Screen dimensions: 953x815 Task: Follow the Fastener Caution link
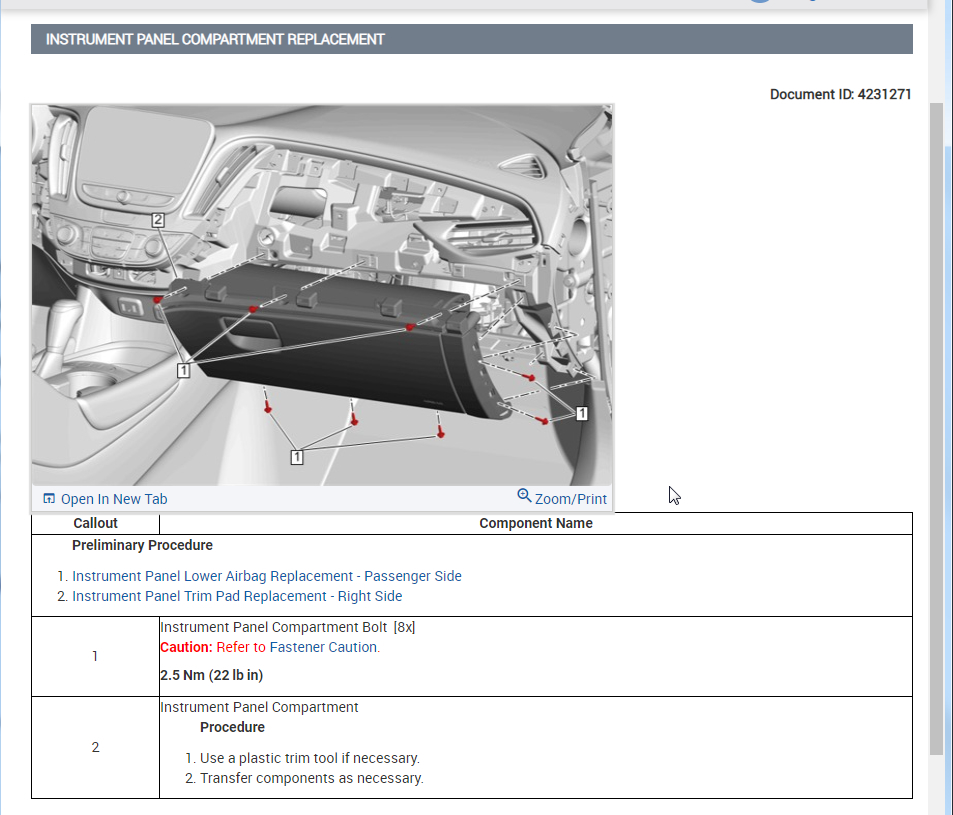coord(324,647)
